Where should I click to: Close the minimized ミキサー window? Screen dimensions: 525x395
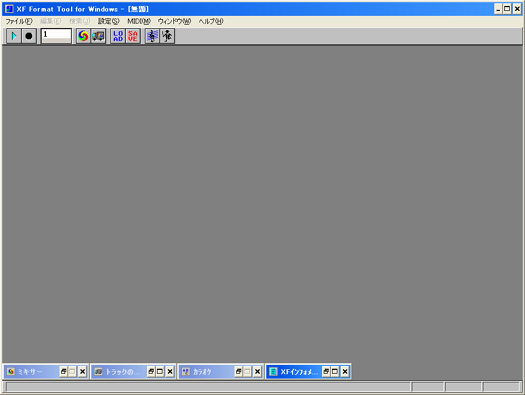coord(82,371)
